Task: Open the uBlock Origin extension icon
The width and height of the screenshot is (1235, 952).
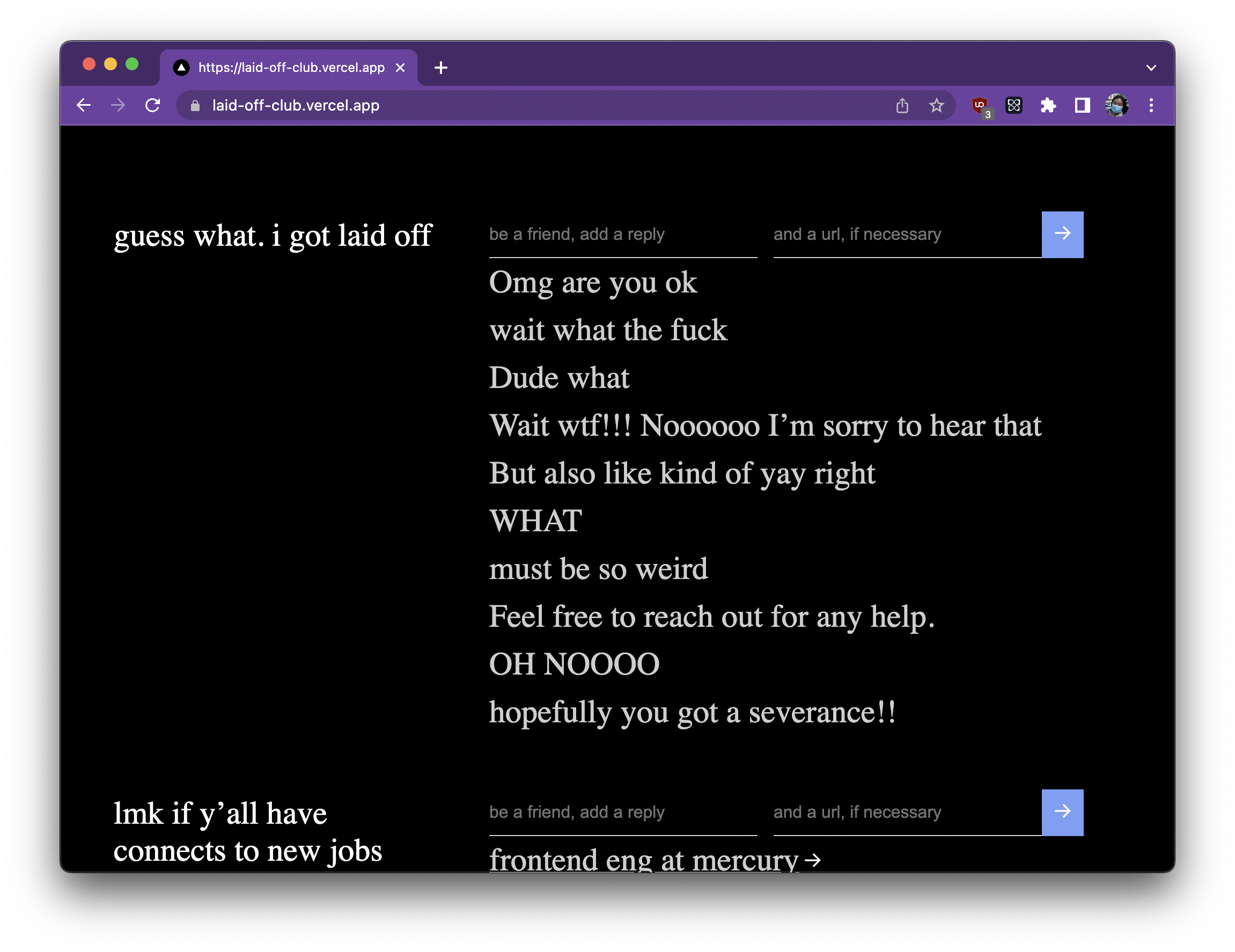Action: point(980,105)
